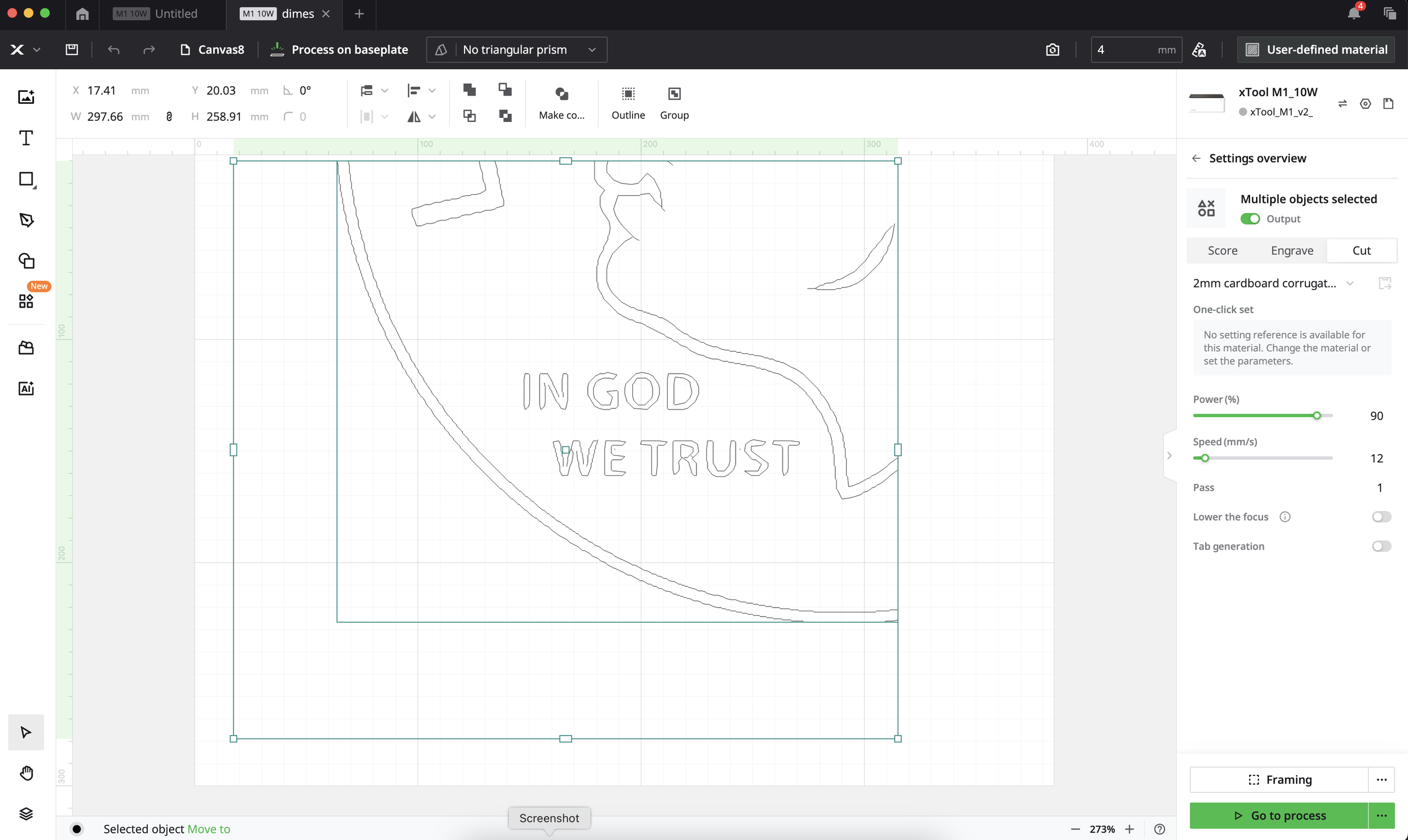Expand the triangular prism dropdown
Screen dimensions: 1408x840
coord(517,50)
